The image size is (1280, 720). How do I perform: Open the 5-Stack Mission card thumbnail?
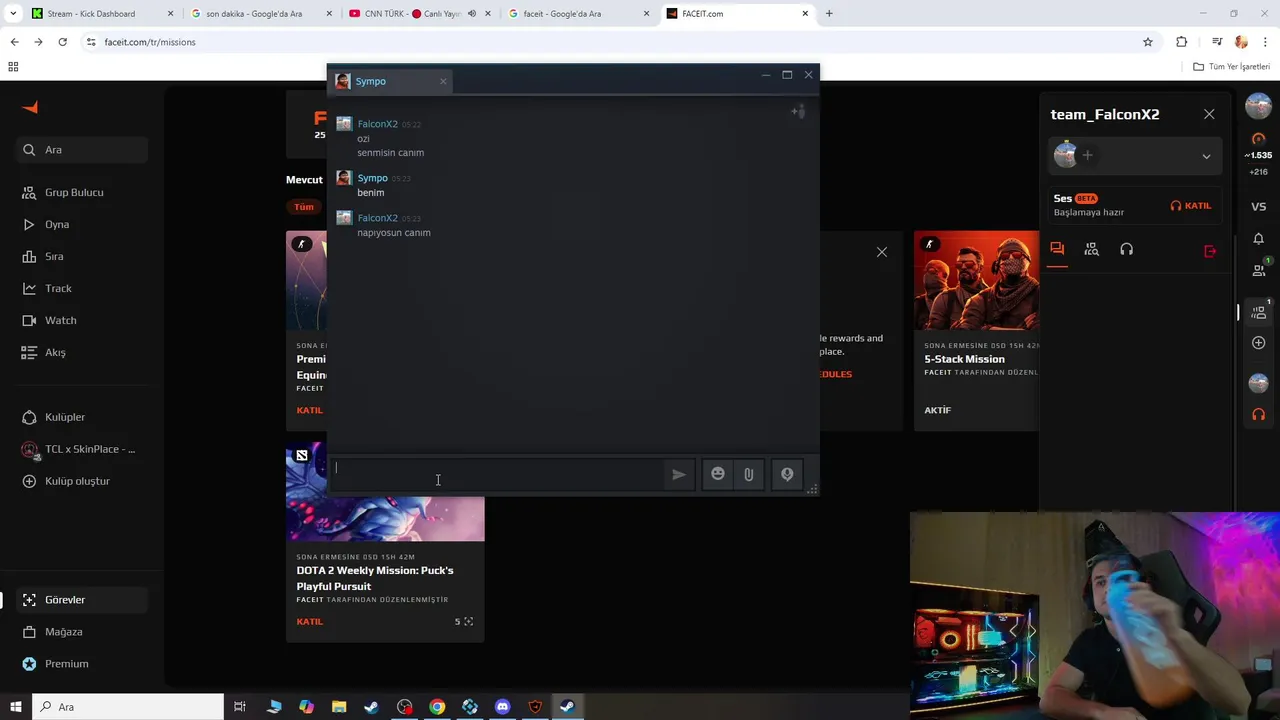(x=977, y=280)
